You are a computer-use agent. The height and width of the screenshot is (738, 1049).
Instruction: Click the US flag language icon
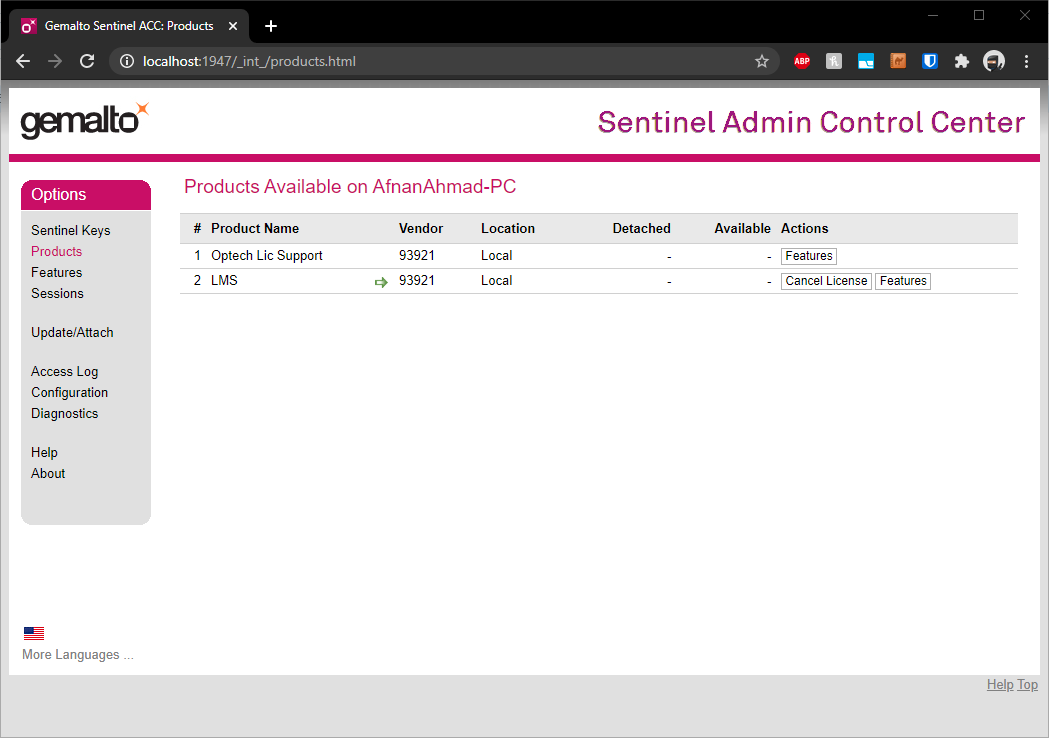34,633
